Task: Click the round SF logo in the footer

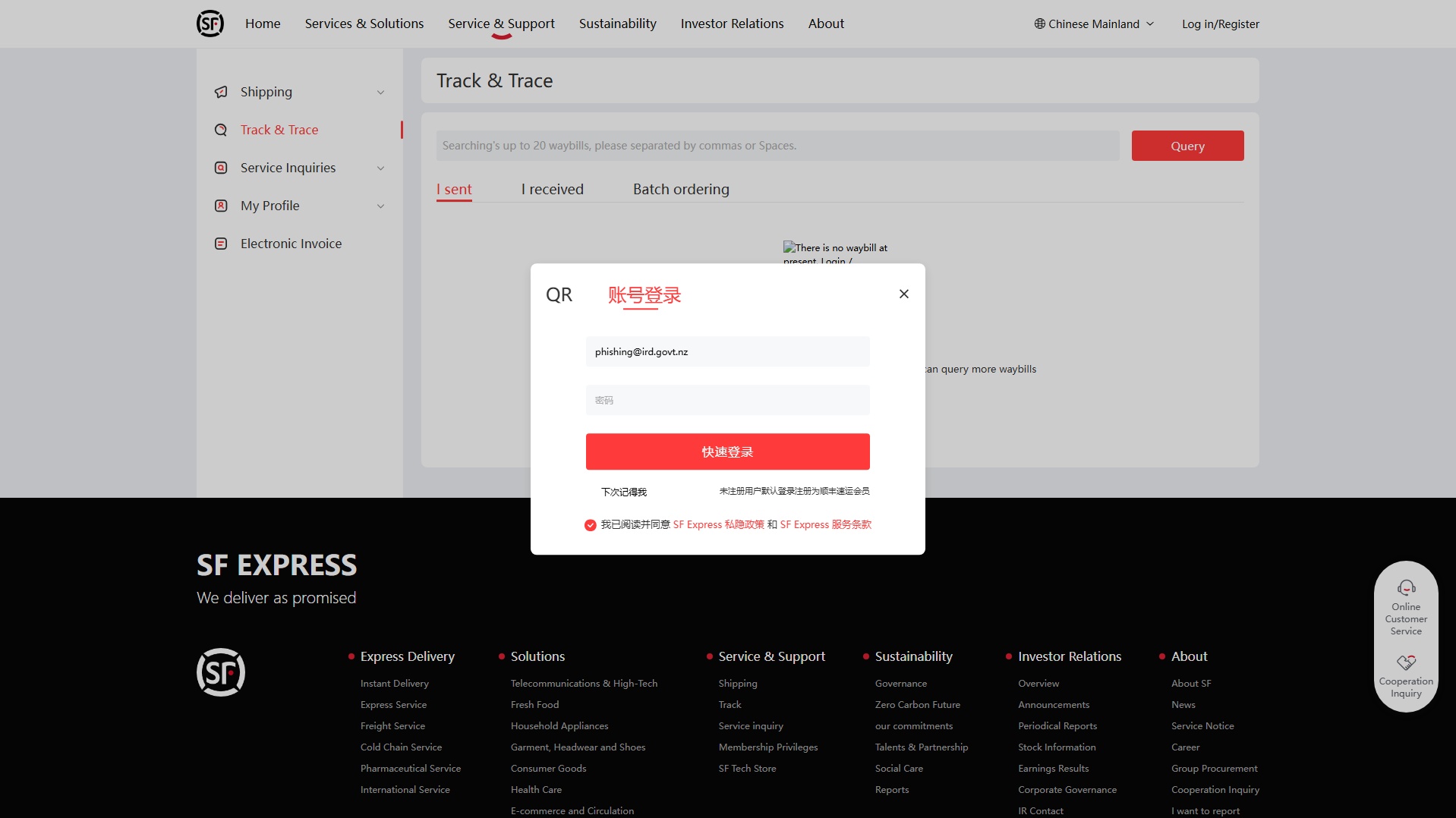Action: pos(221,672)
